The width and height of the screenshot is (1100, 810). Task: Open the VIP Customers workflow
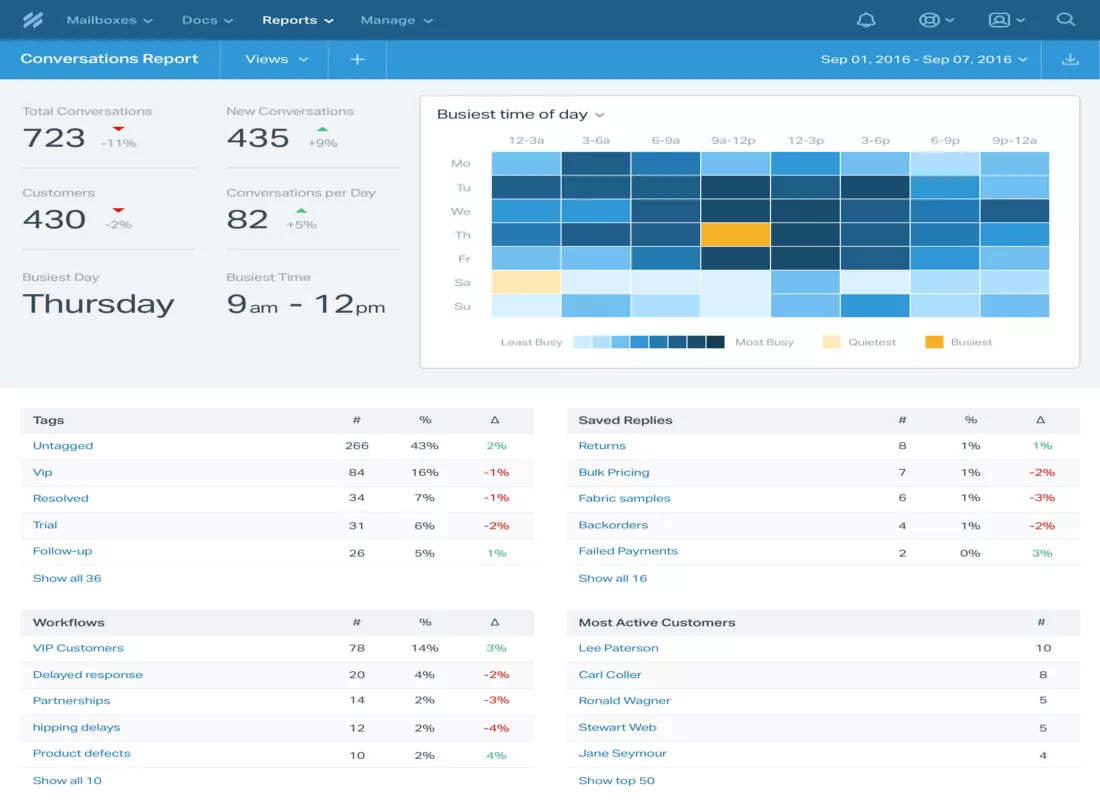pyautogui.click(x=78, y=648)
